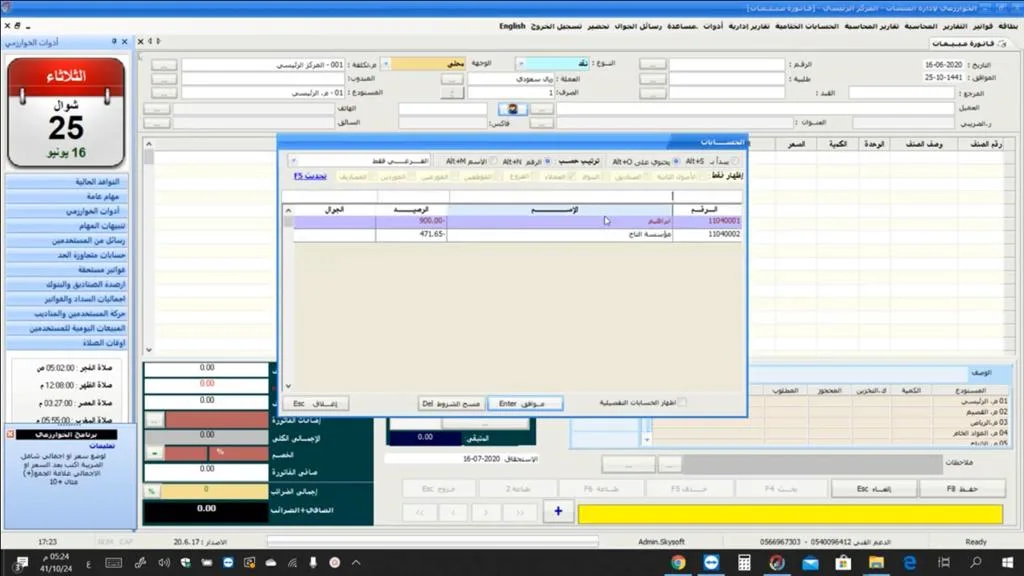The image size is (1024, 576).
Task: Show hidden system tray icons chevron
Action: (356, 562)
